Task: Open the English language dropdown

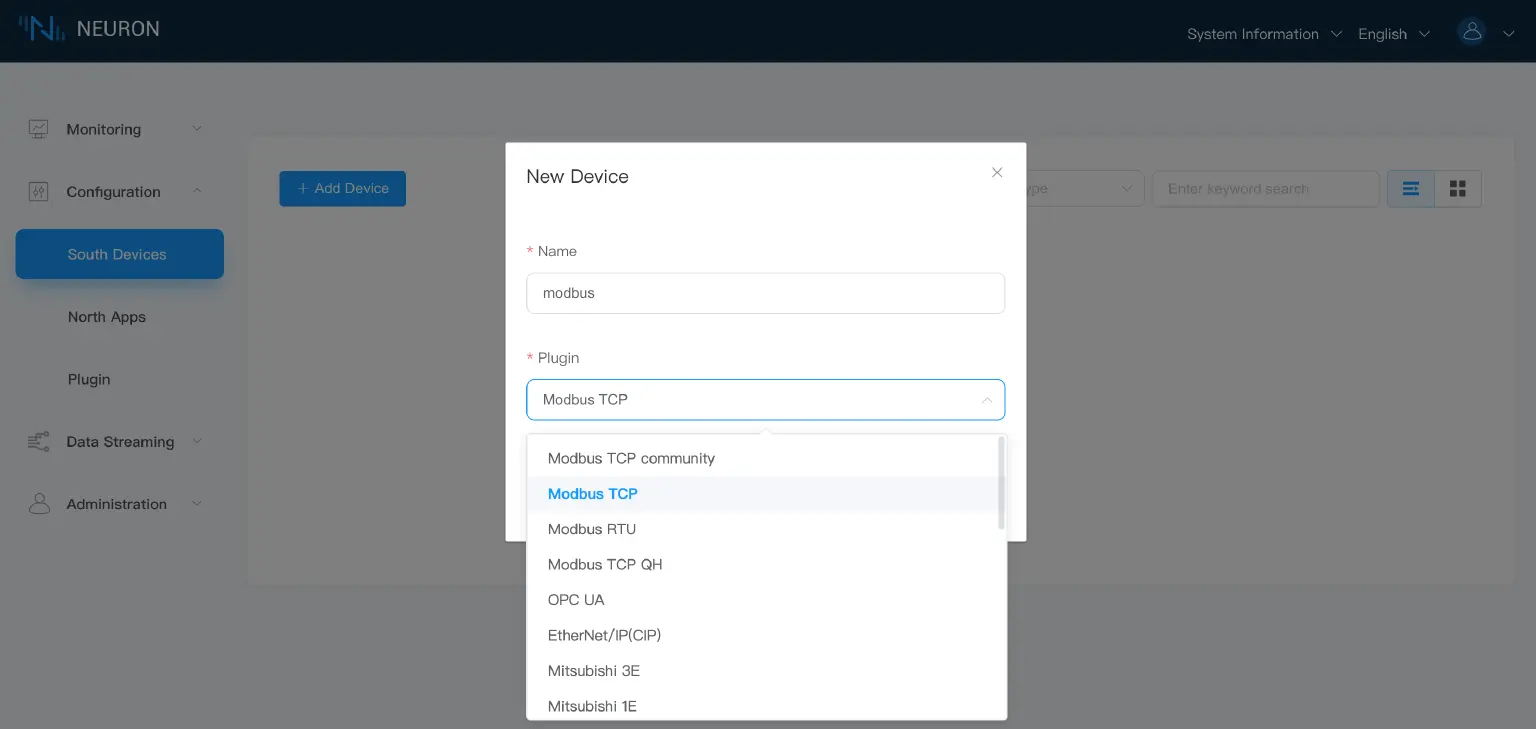Action: pyautogui.click(x=1382, y=33)
